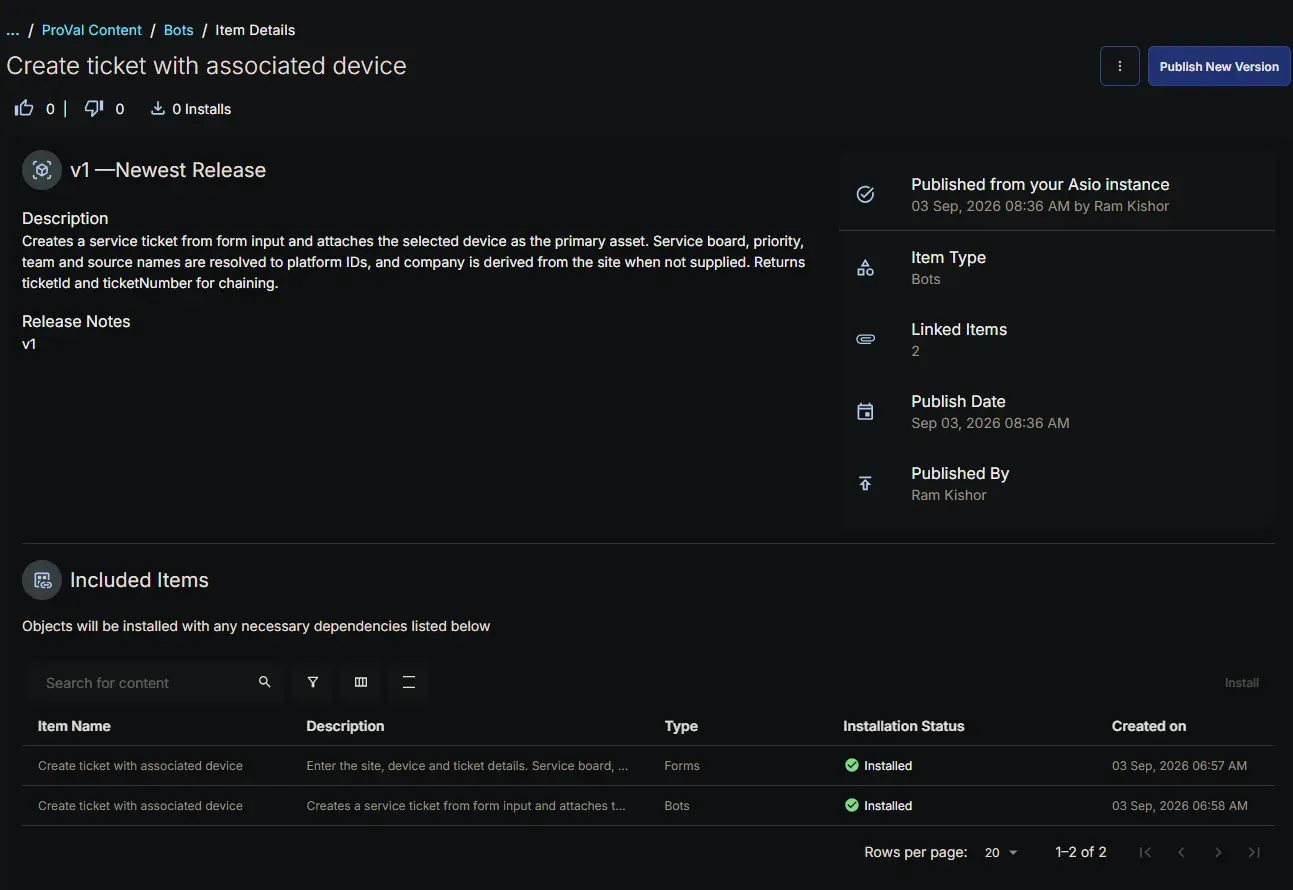
Task: Click the v1 release version icon
Action: tap(42, 170)
